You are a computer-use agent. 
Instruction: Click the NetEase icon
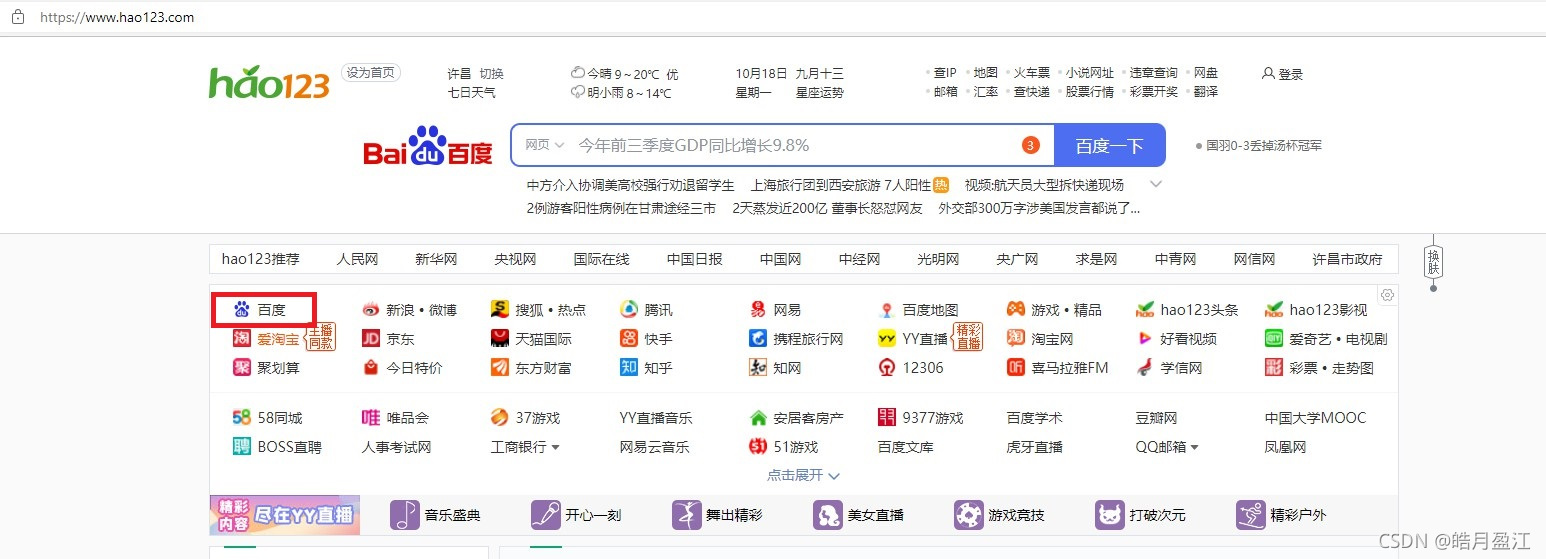[757, 310]
